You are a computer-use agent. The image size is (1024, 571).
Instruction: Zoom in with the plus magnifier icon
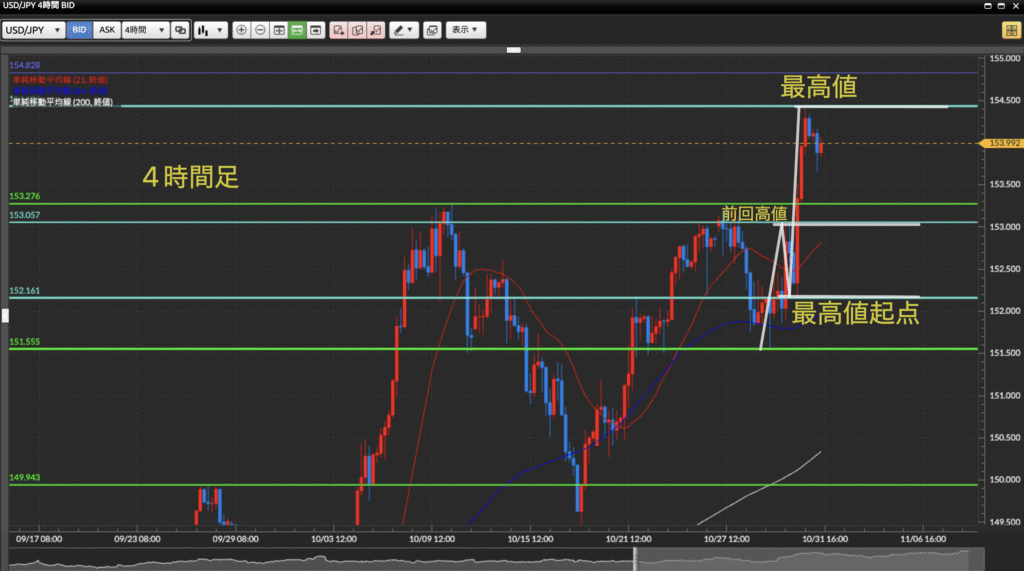coord(241,30)
